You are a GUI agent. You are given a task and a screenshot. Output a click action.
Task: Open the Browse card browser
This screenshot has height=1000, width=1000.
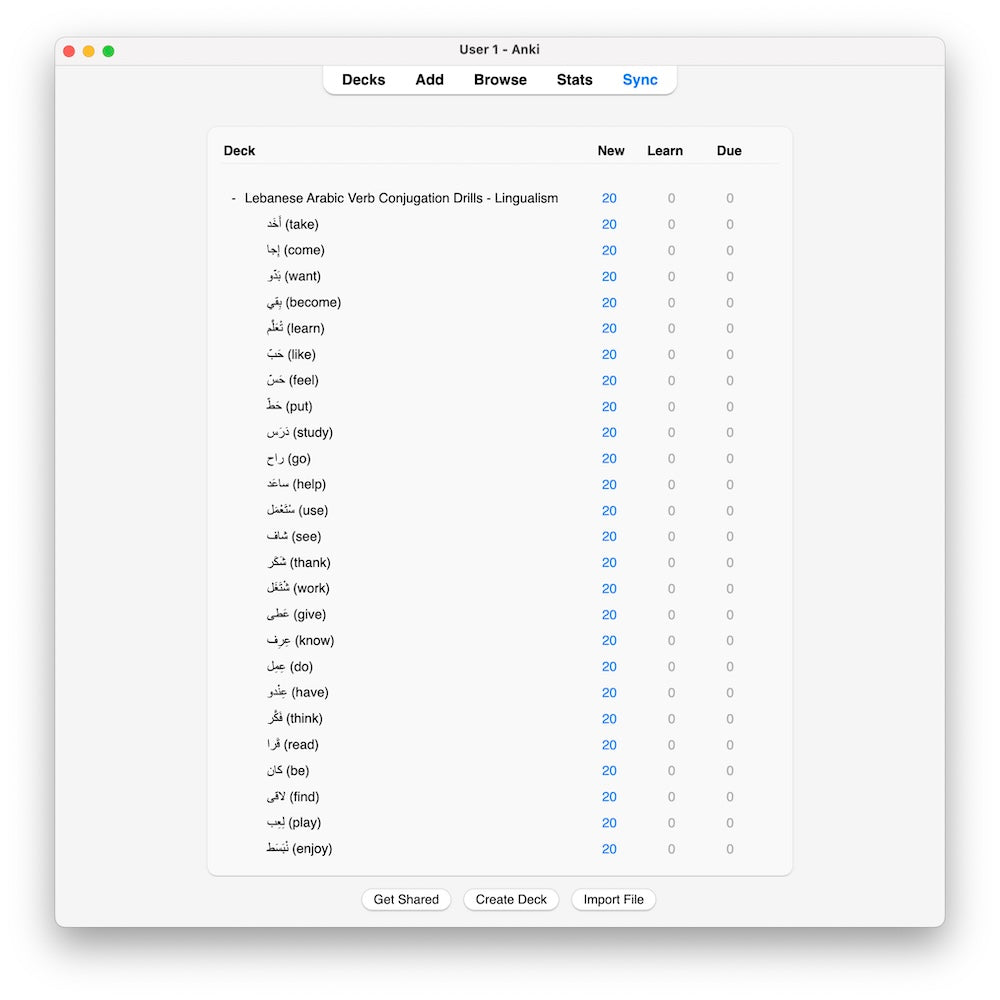[x=500, y=80]
